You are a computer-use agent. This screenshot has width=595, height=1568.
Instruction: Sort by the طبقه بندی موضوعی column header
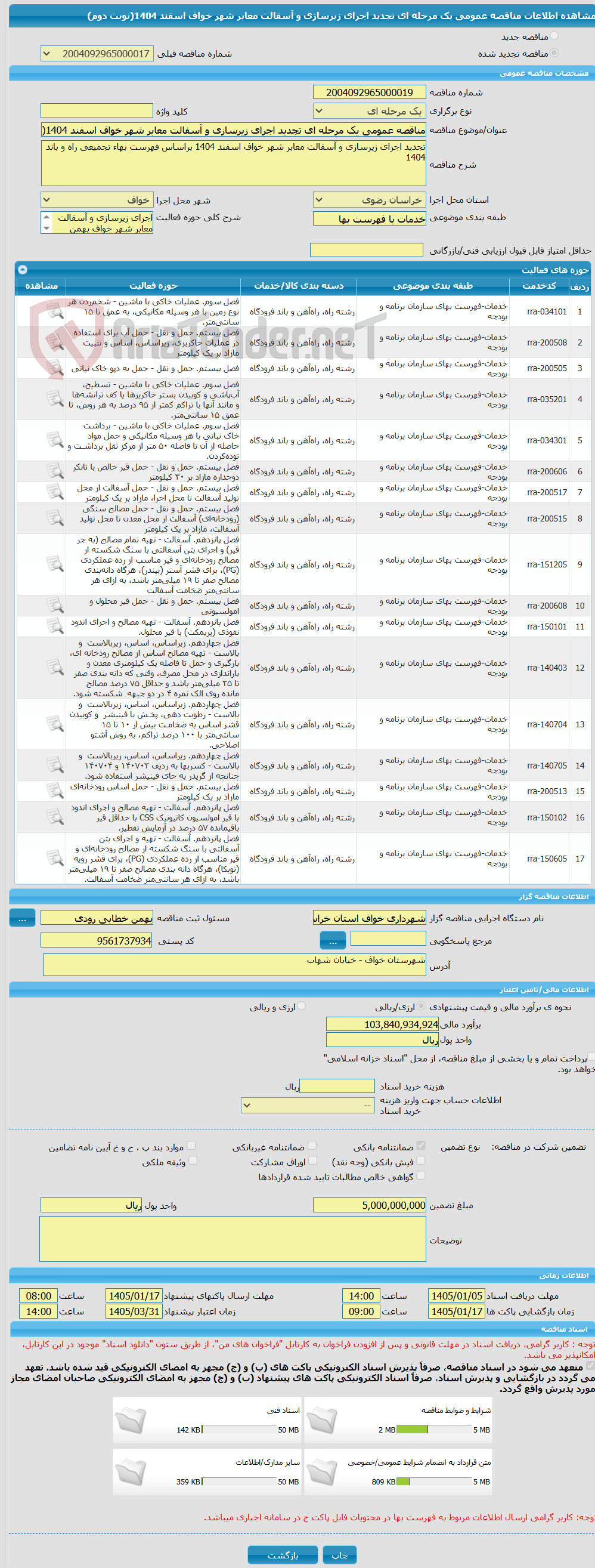pos(433,285)
